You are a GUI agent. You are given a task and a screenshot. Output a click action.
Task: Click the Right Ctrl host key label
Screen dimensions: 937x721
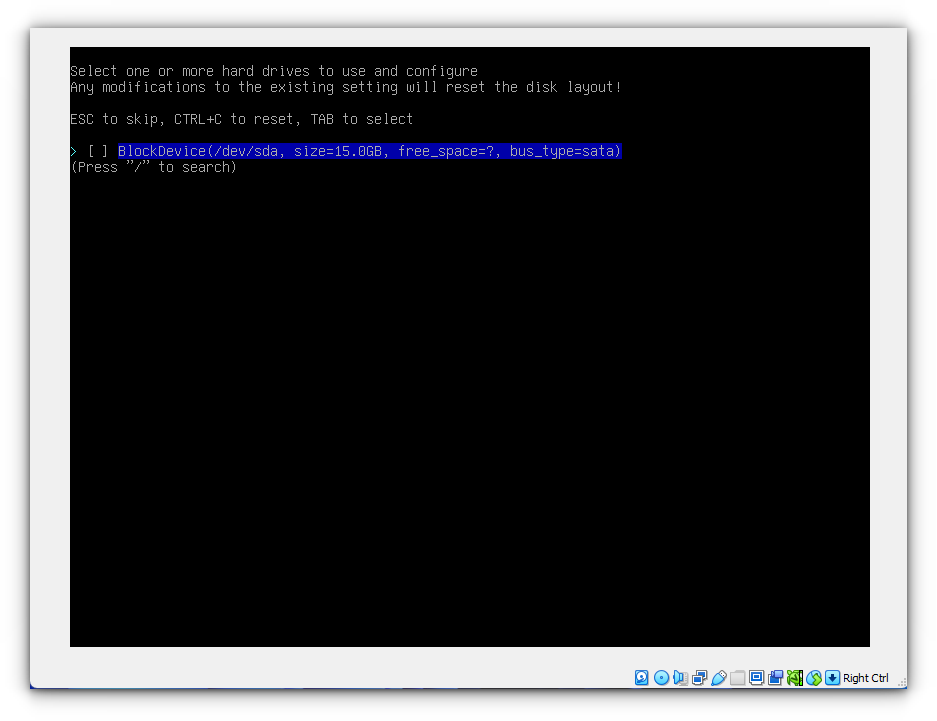pos(865,678)
